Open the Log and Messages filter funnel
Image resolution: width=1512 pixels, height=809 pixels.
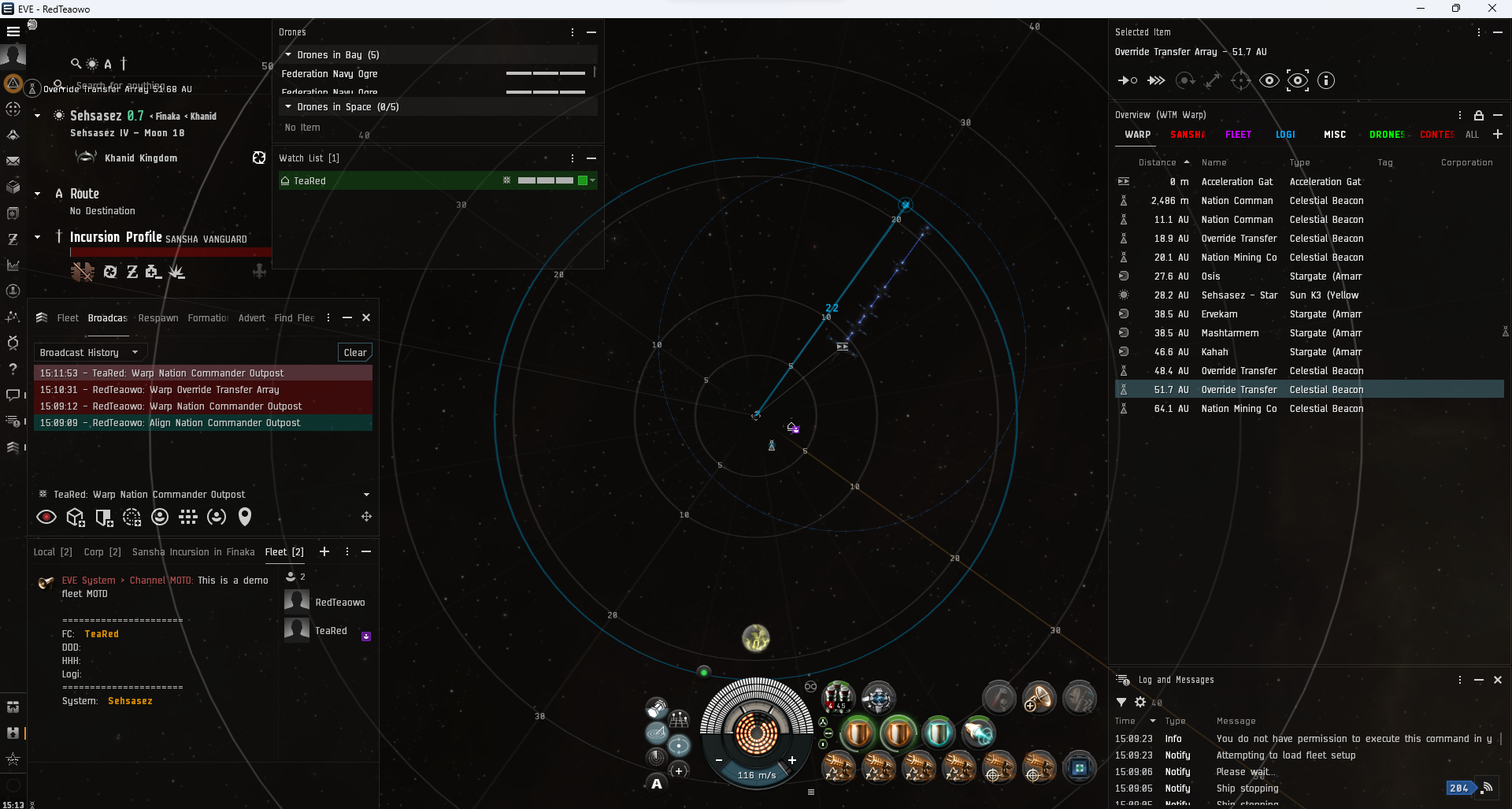point(1121,702)
